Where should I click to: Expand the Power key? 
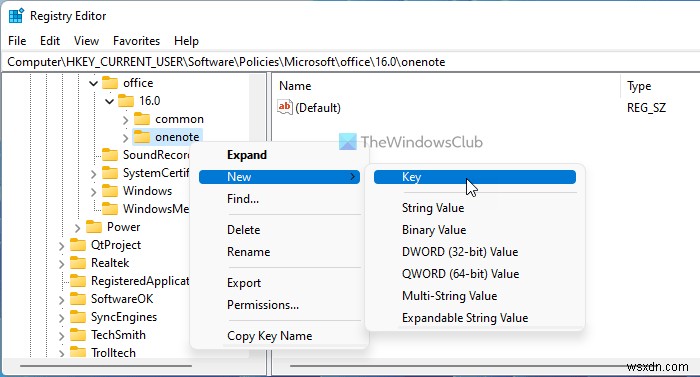coord(77,228)
